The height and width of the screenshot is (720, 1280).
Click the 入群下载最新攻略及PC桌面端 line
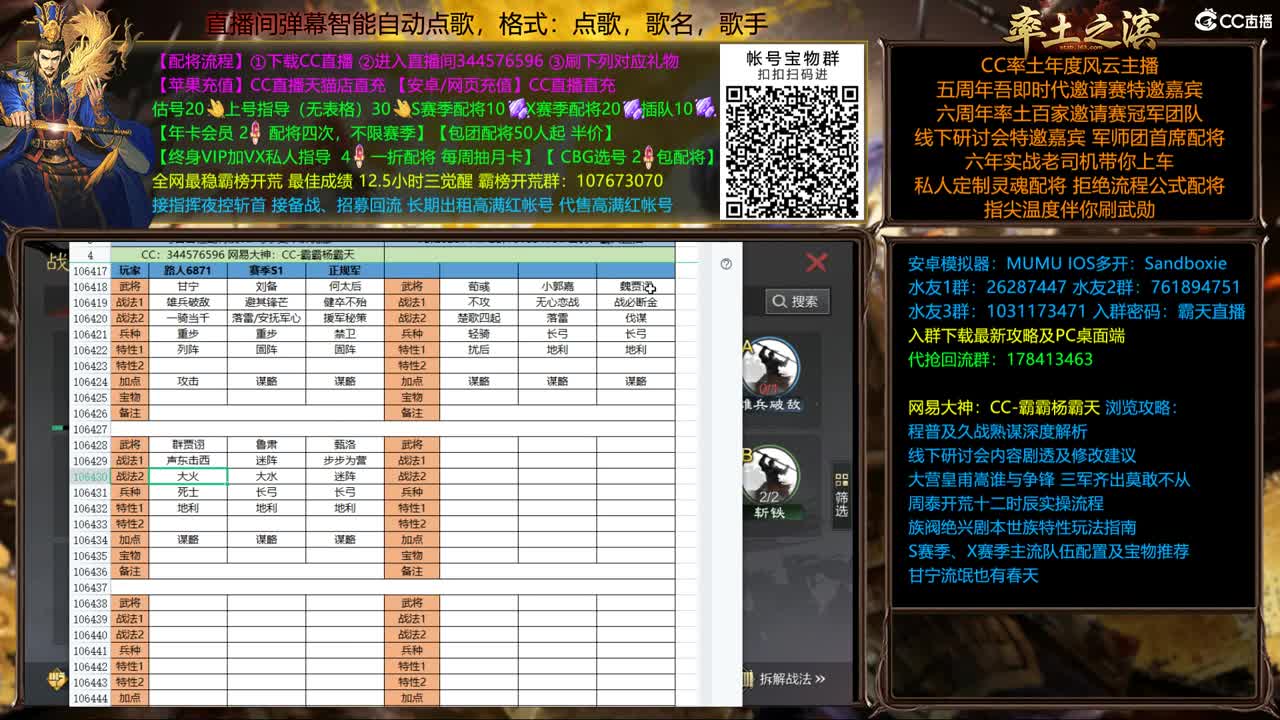1016,335
